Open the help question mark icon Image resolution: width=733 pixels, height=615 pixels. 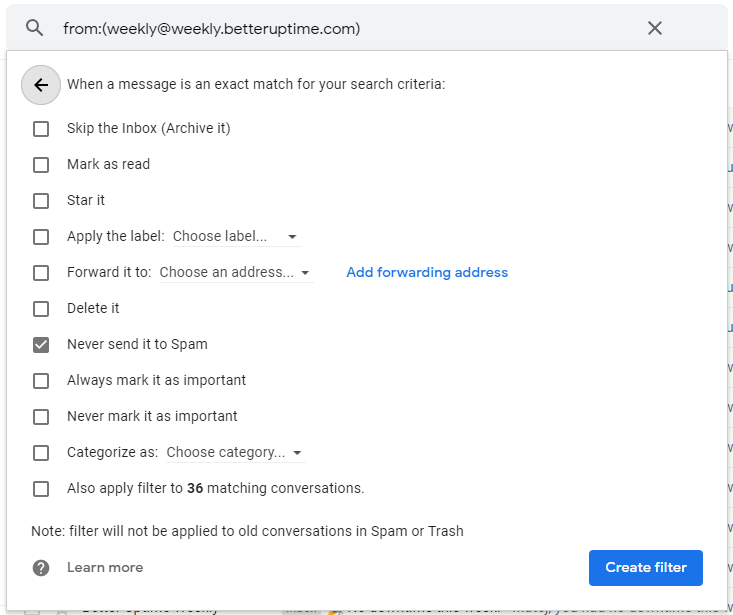click(x=41, y=568)
